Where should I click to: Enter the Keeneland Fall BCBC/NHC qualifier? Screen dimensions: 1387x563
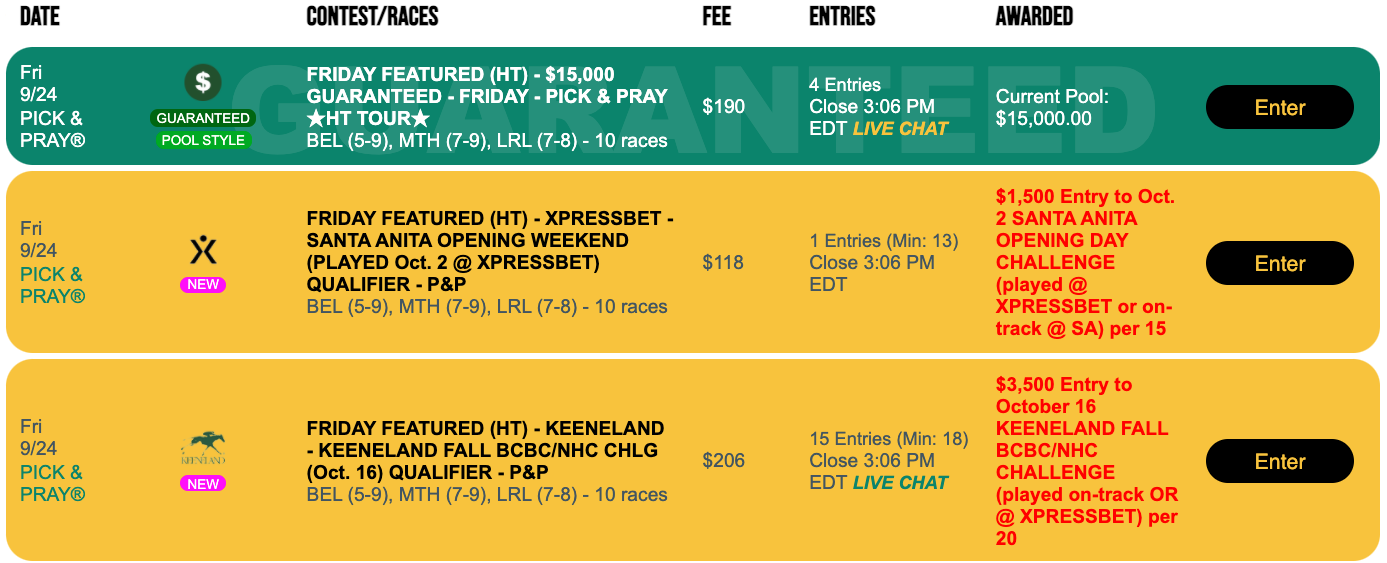[1279, 462]
